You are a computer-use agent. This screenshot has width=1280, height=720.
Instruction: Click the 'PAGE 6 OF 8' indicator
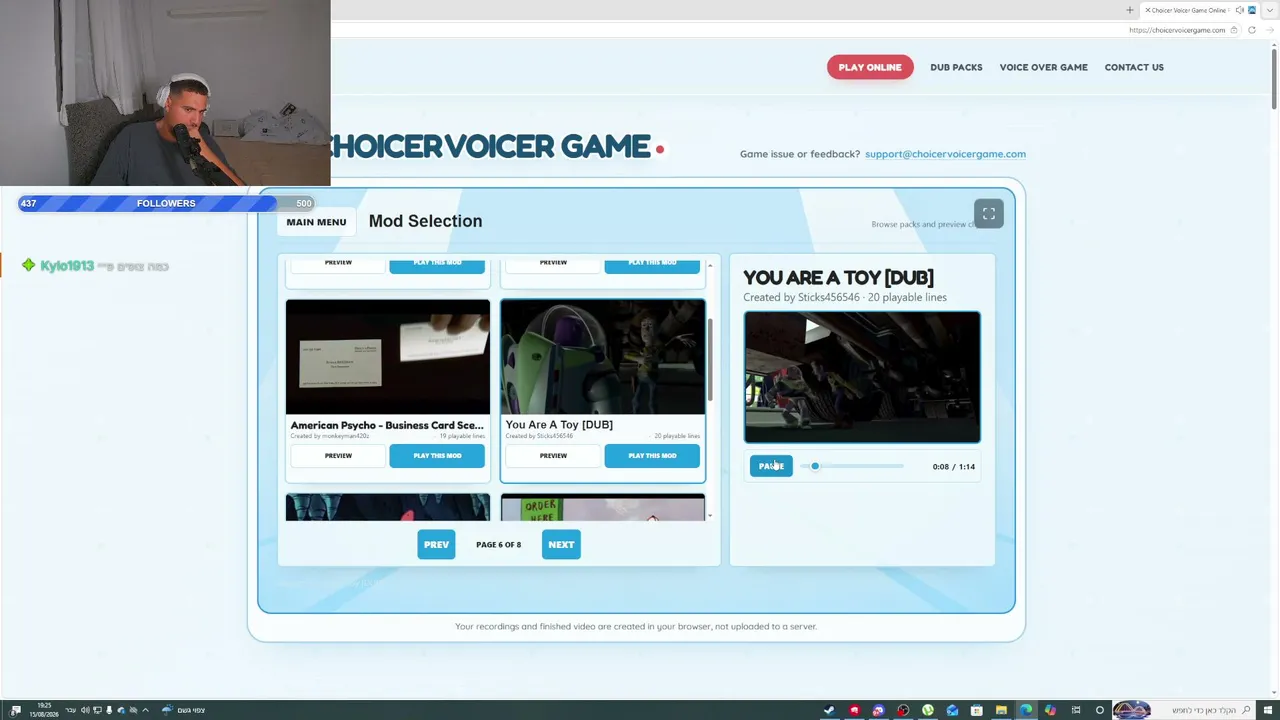tap(498, 545)
